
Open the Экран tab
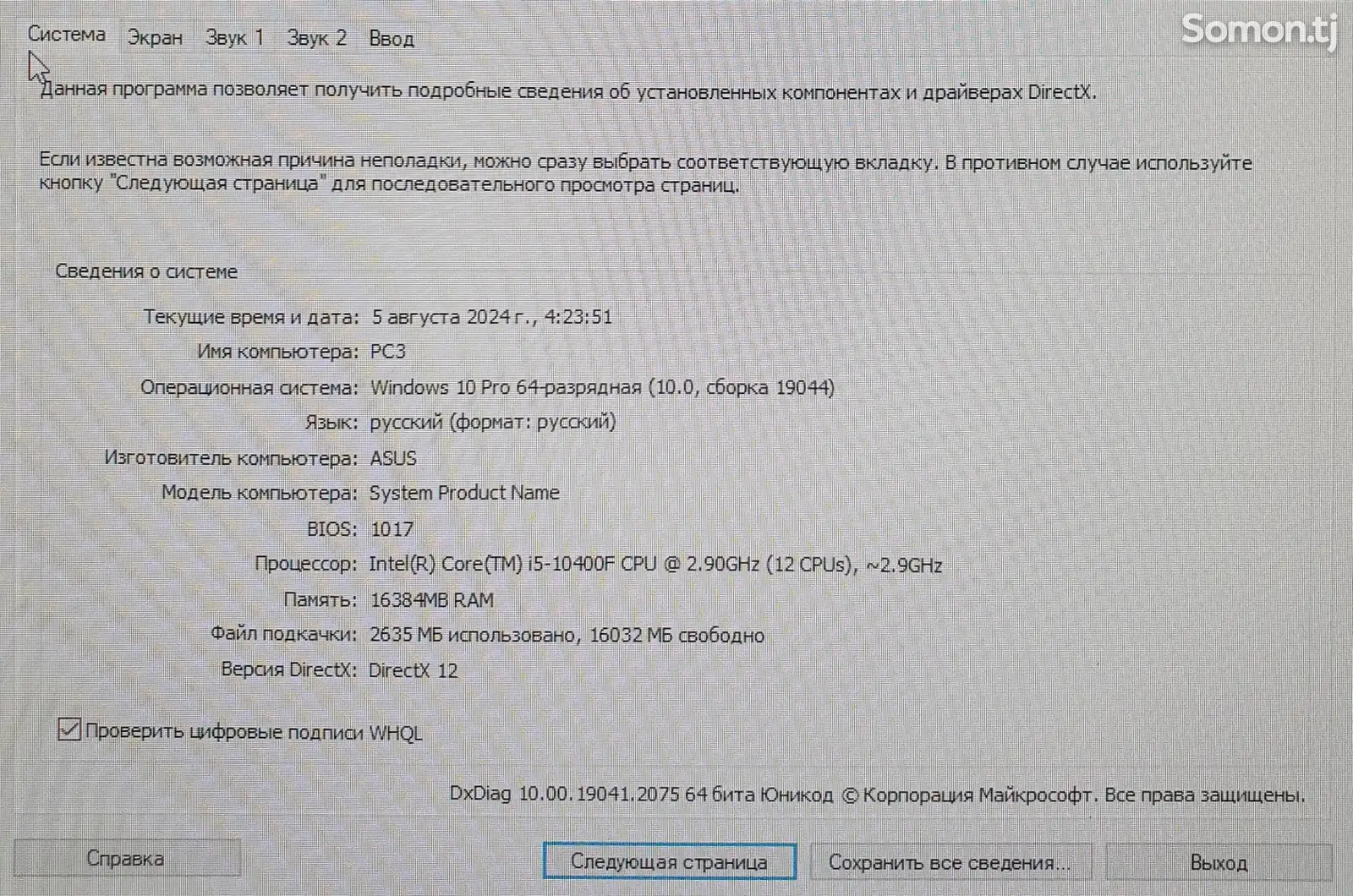[155, 38]
